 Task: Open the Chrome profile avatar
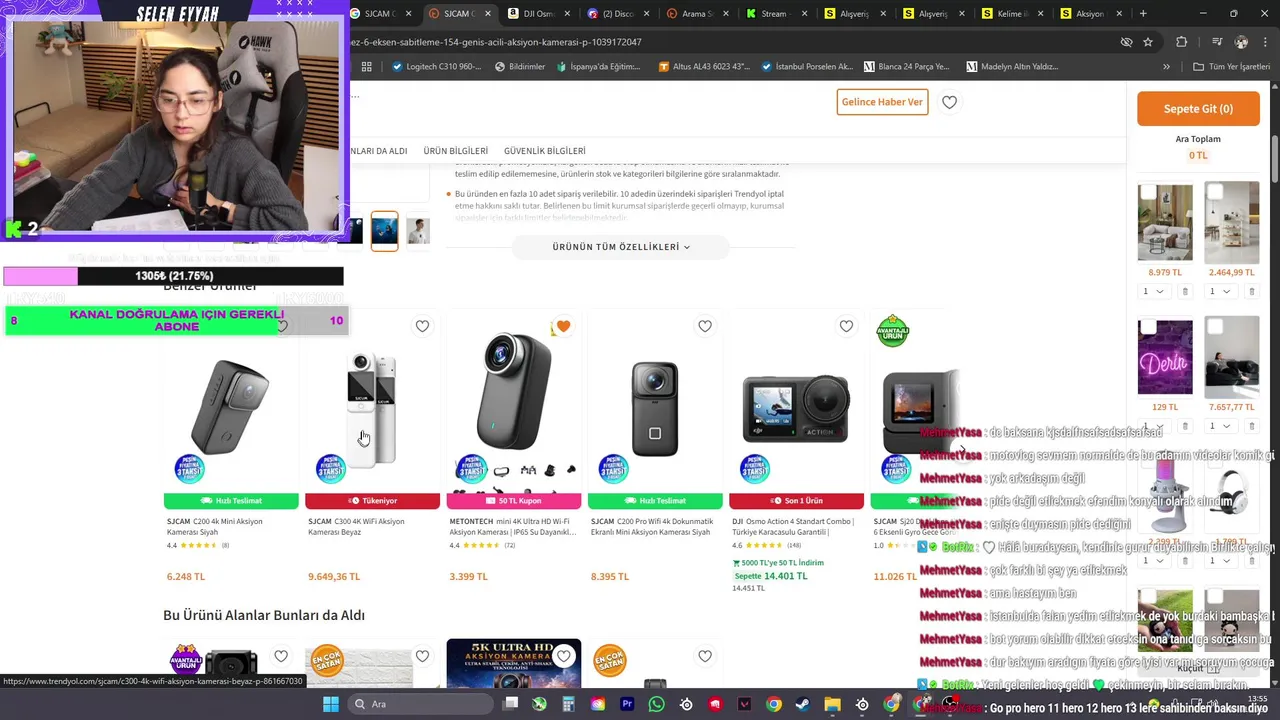1241,42
